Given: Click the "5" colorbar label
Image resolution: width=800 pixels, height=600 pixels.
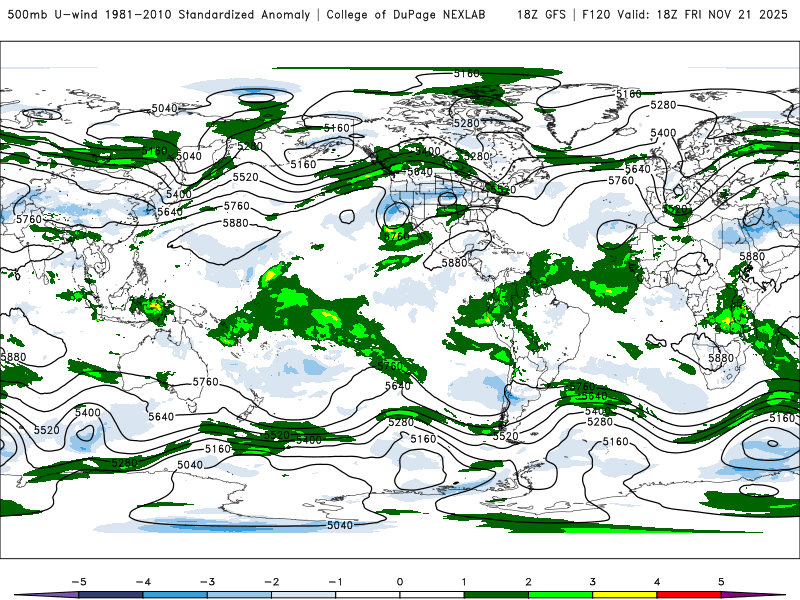Looking at the screenshot, I should (721, 582).
